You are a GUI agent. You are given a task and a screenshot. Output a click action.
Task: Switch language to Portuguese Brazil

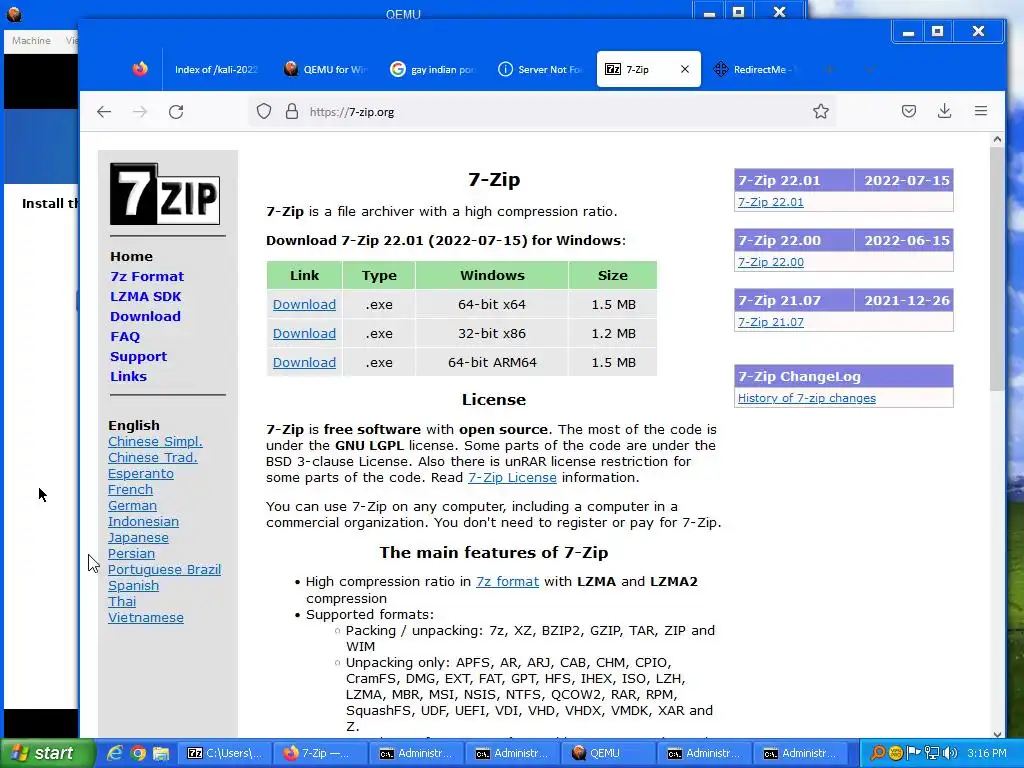[x=165, y=569]
